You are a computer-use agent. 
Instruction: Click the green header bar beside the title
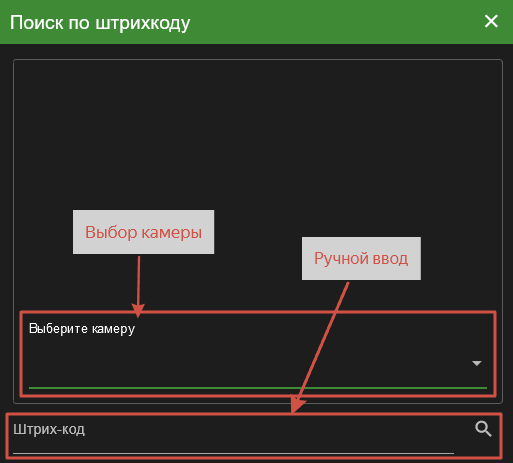333,22
